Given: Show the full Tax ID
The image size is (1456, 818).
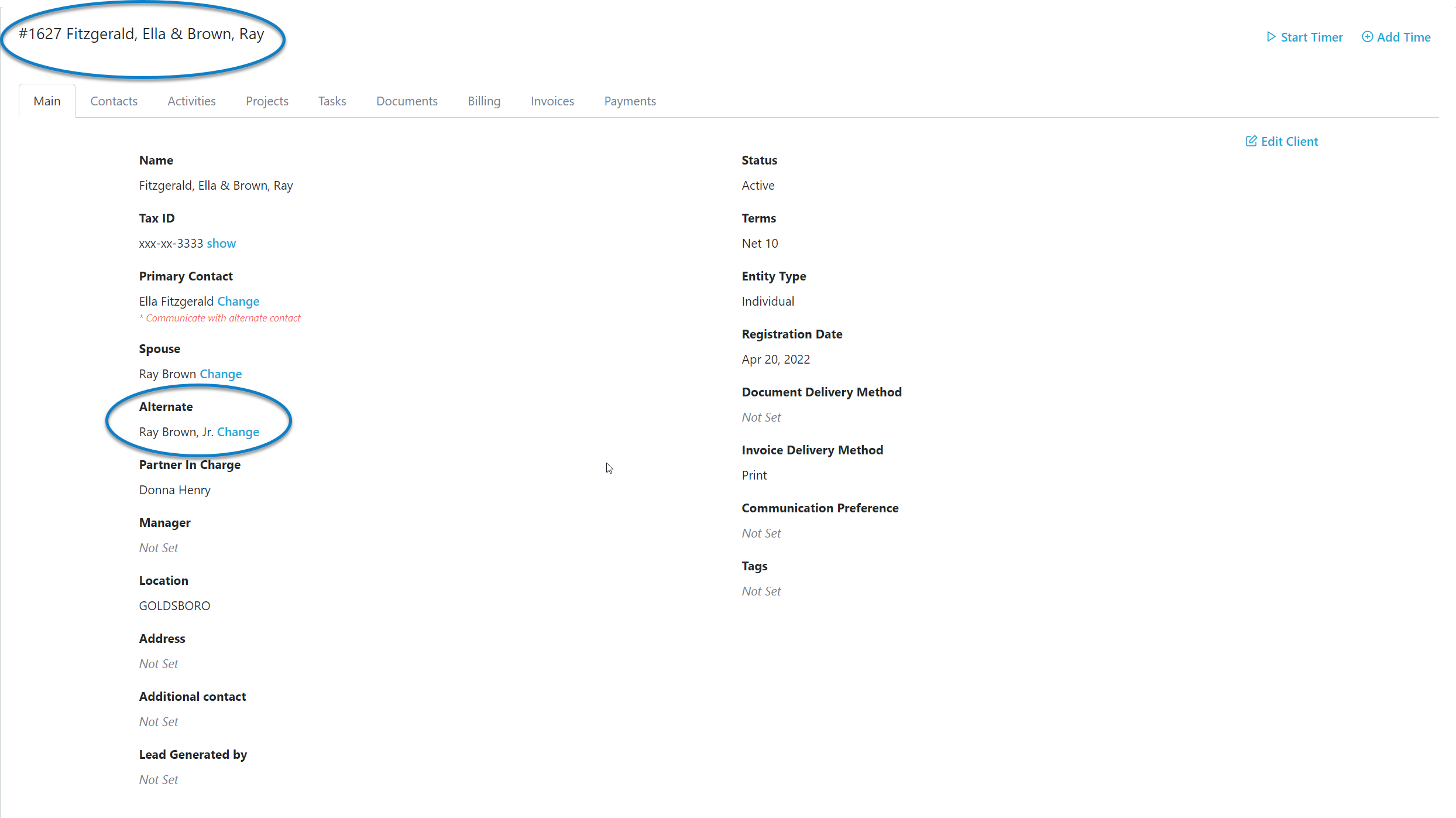Looking at the screenshot, I should [221, 243].
